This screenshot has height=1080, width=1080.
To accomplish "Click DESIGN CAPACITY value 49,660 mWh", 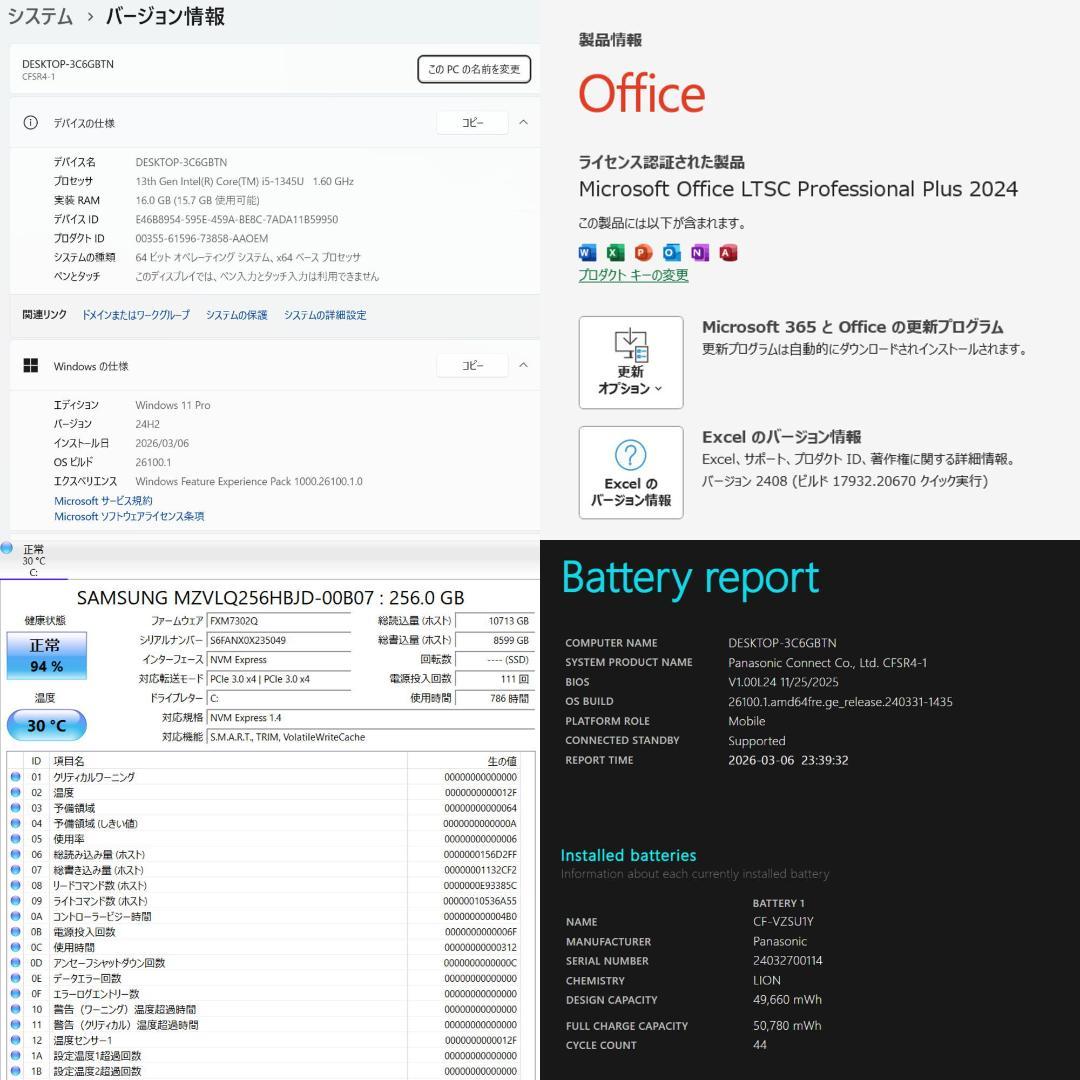I will tap(787, 999).
